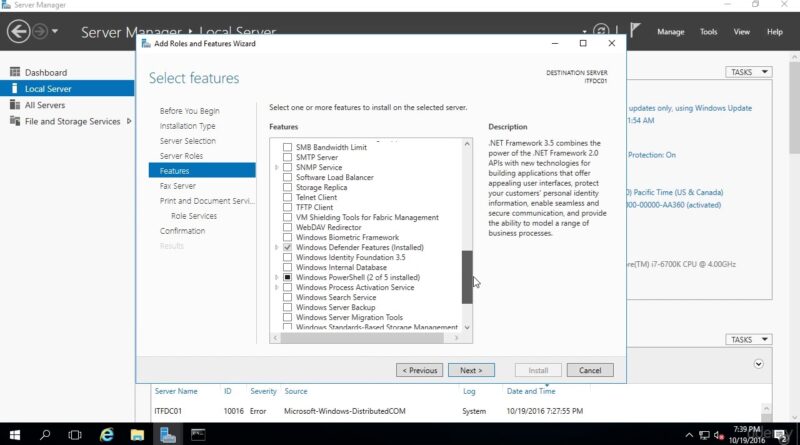Image resolution: width=800 pixels, height=445 pixels.
Task: Open the upper TASKS dropdown
Action: (748, 72)
